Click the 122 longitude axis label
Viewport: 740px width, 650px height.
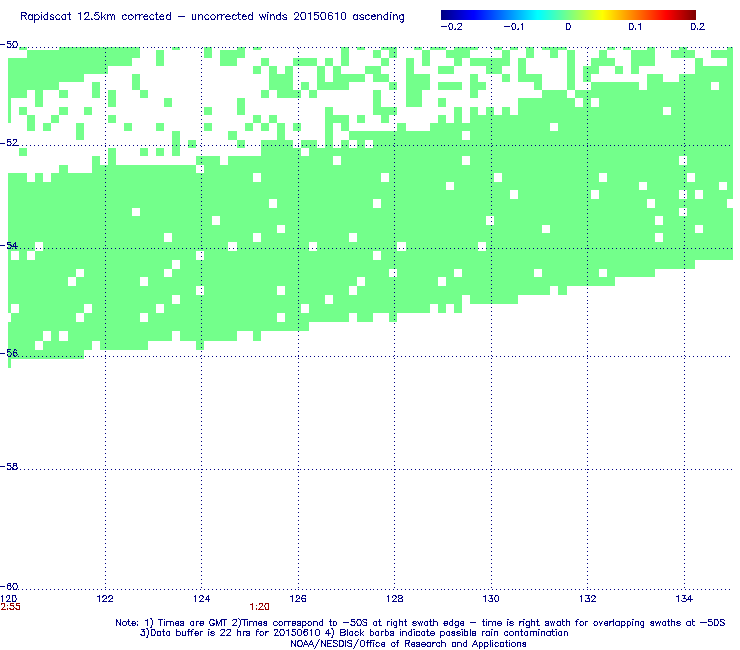pos(105,599)
